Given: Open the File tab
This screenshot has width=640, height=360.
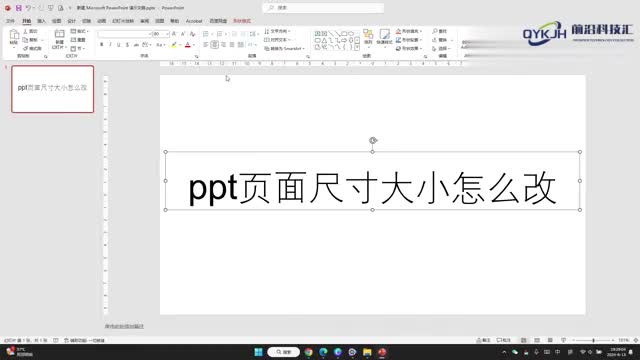Looking at the screenshot, I should coord(10,21).
